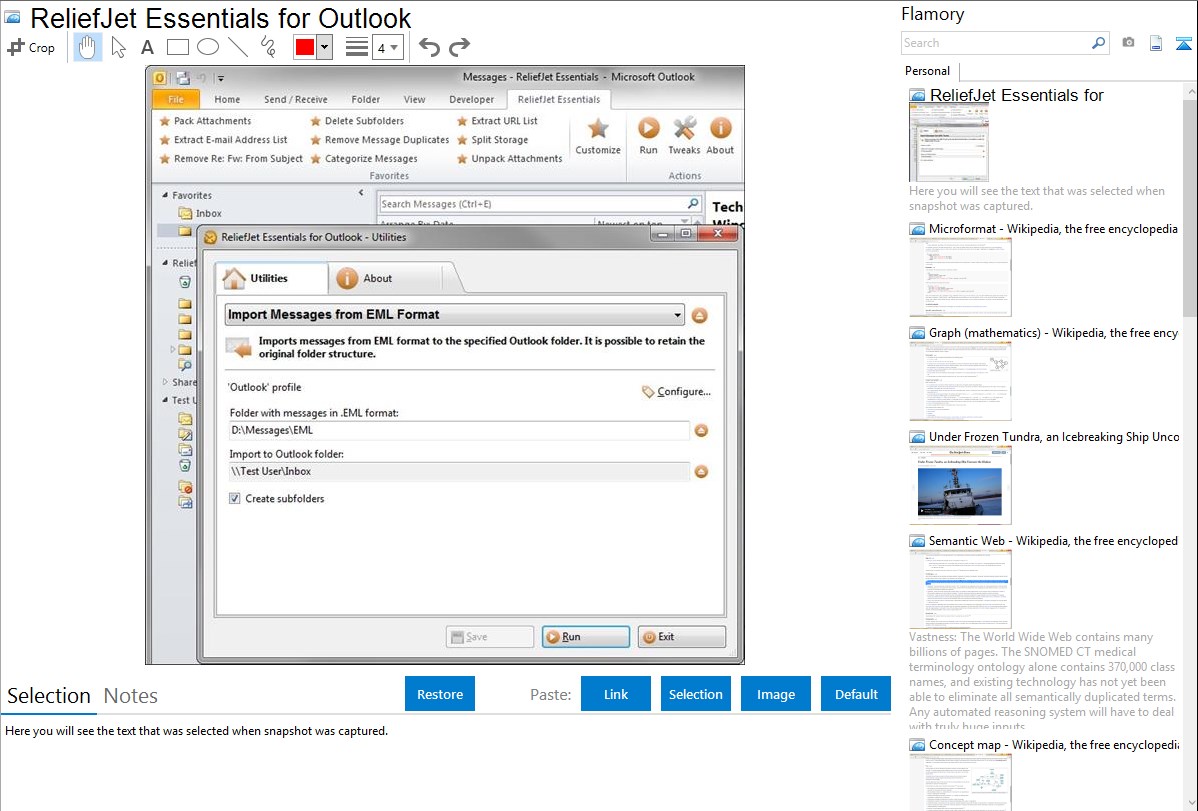Select the Utilities tab in dialog
This screenshot has height=811, width=1198.
tap(270, 278)
